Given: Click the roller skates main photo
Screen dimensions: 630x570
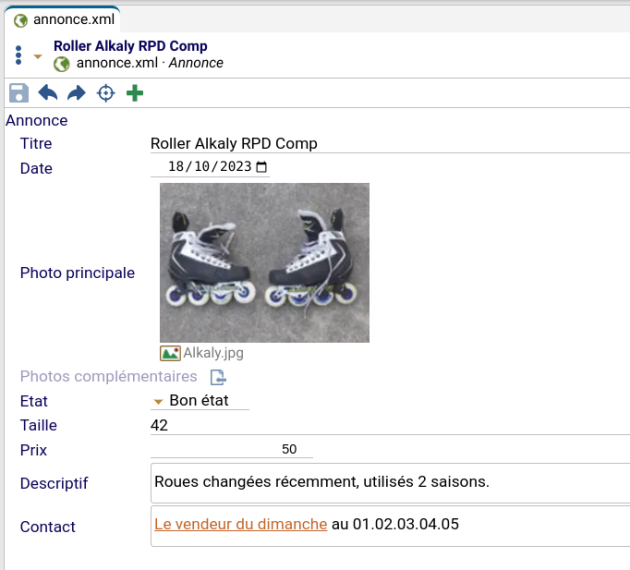Looking at the screenshot, I should point(264,262).
